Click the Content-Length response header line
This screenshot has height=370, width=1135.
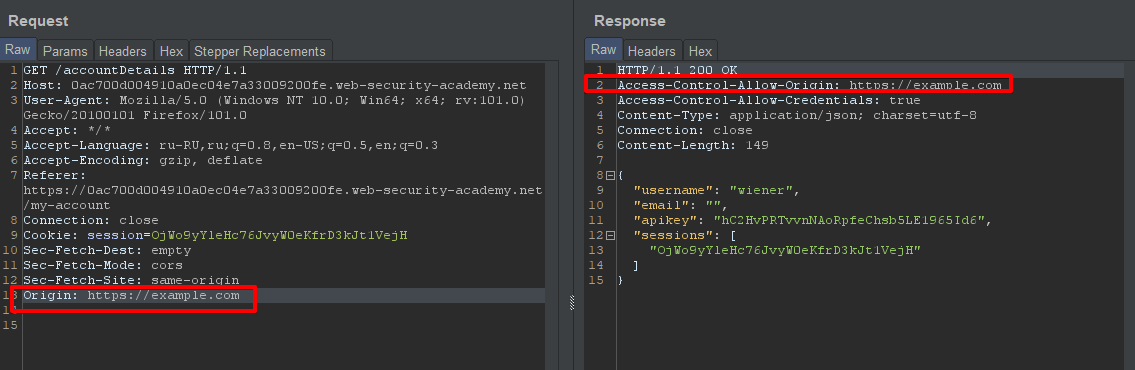[693, 146]
